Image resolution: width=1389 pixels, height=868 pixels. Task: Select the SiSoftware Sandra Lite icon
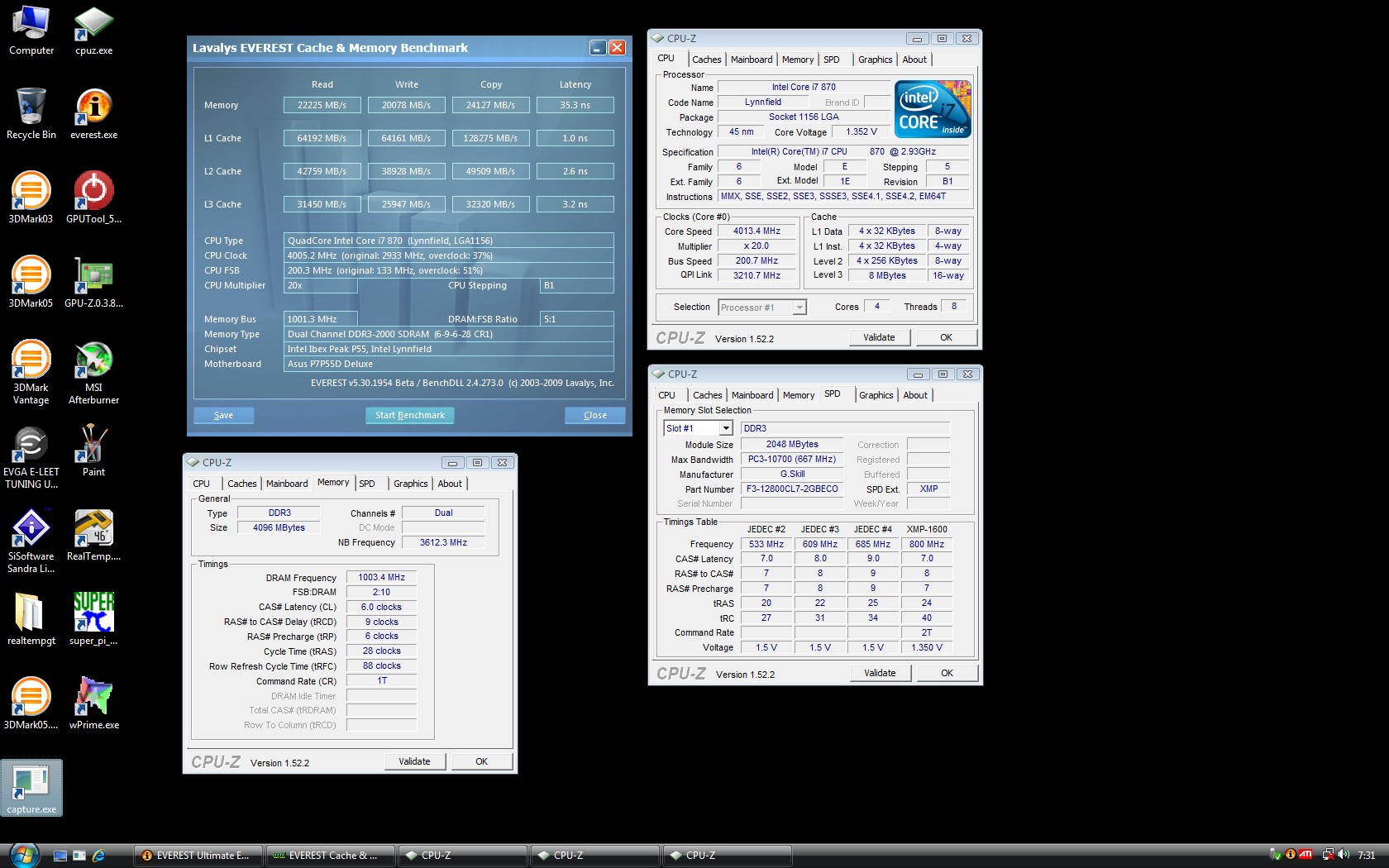tap(31, 541)
